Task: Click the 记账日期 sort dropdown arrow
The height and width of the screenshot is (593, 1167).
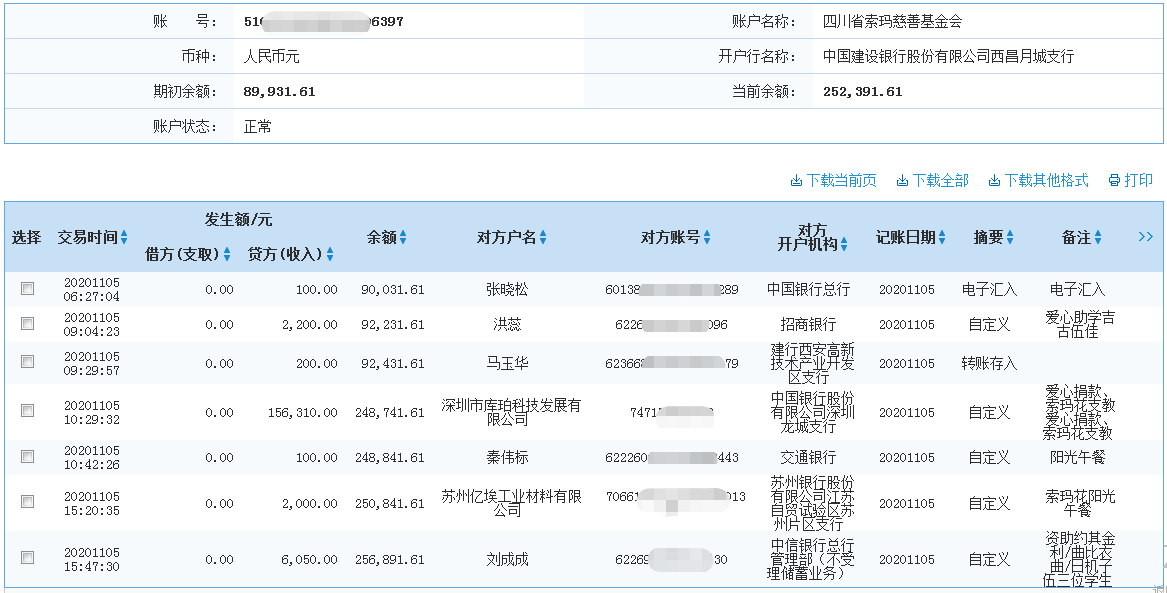Action: 941,235
